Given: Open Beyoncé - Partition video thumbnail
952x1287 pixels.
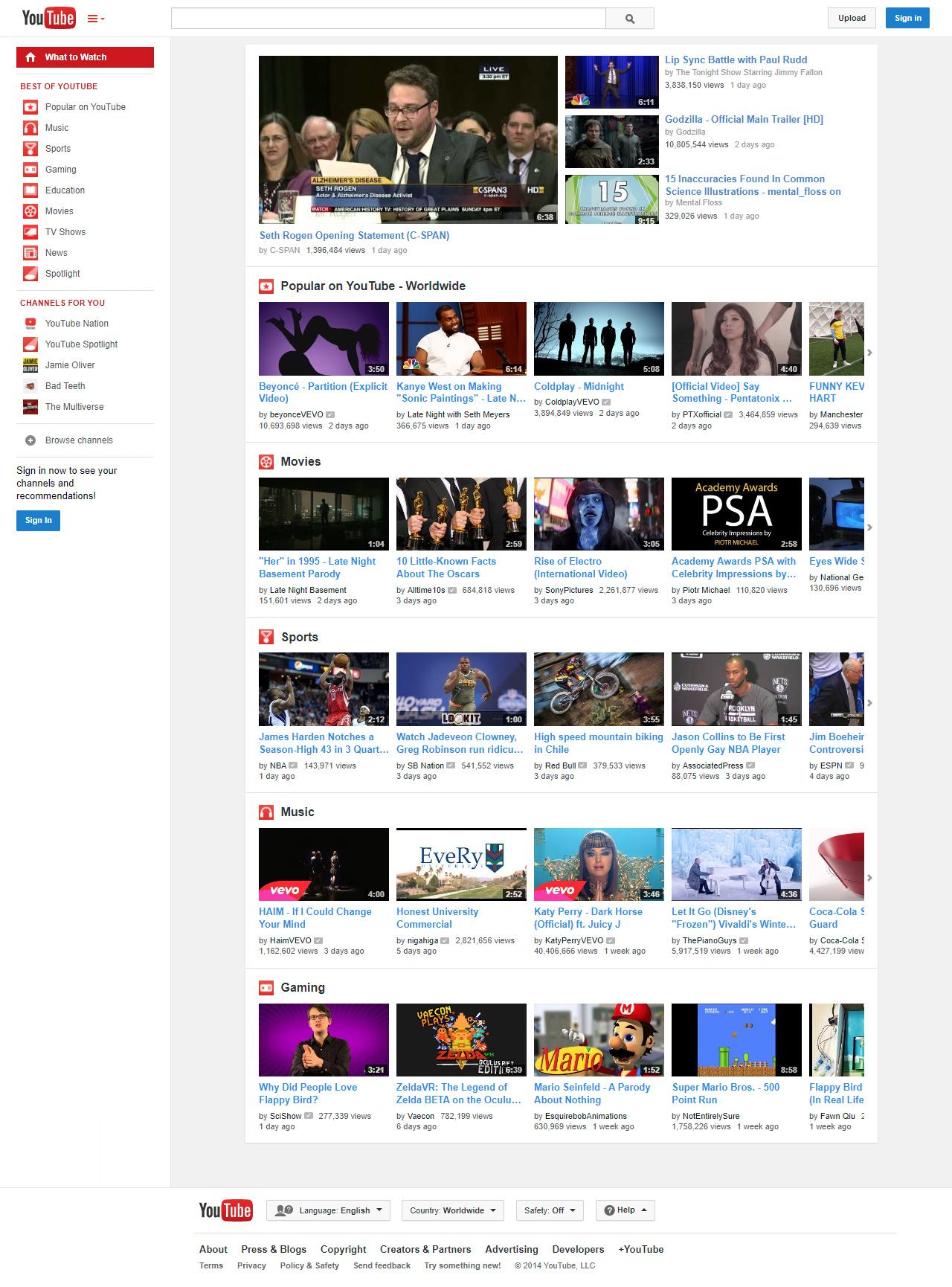Looking at the screenshot, I should [x=324, y=338].
